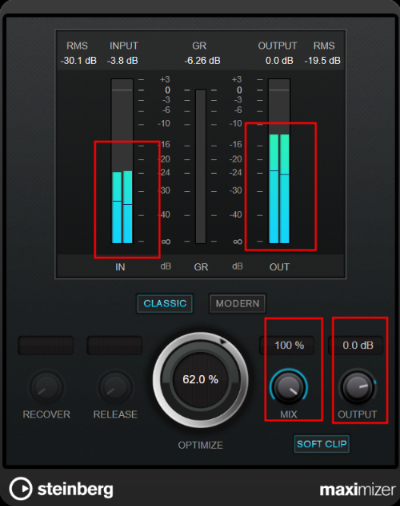
Task: Click the empty Recover value field
Action: 46,345
